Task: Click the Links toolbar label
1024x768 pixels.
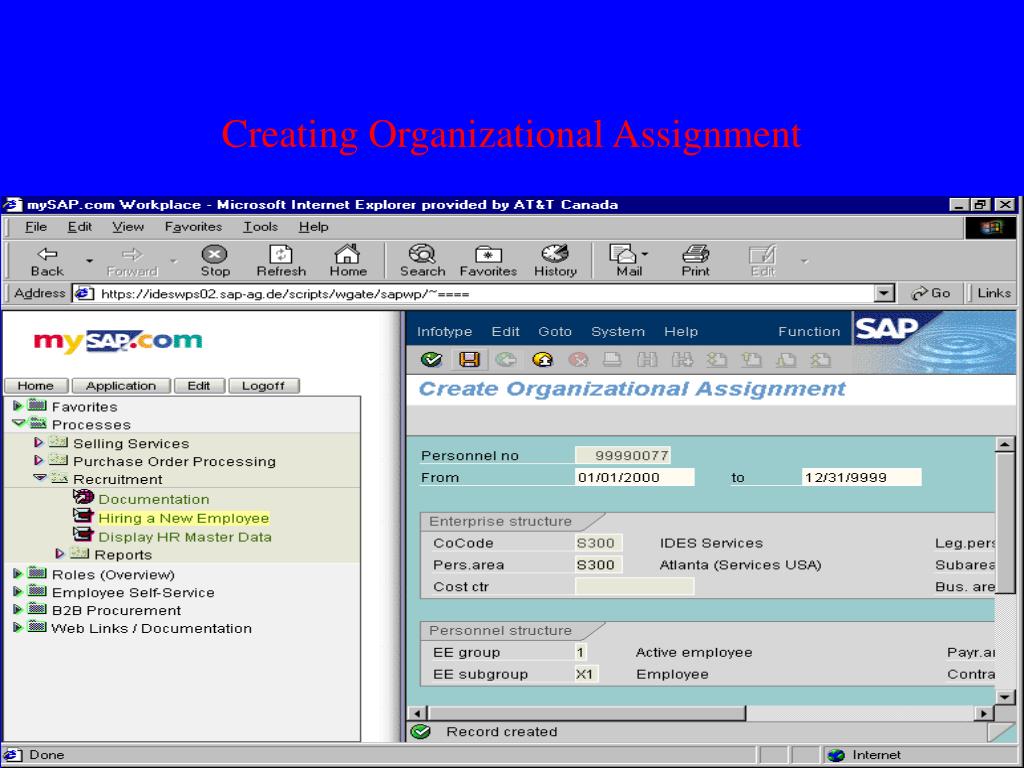Action: 994,293
